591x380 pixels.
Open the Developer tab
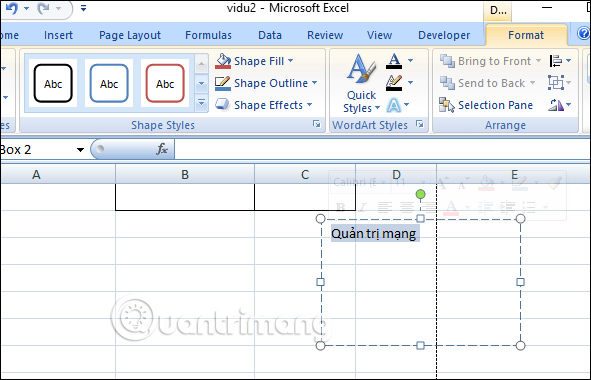[x=444, y=35]
